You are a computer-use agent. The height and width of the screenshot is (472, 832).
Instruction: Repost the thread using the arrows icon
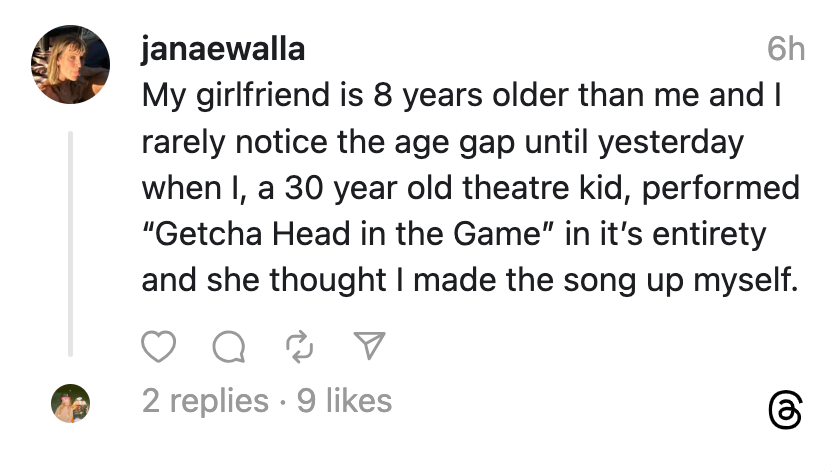click(x=299, y=346)
